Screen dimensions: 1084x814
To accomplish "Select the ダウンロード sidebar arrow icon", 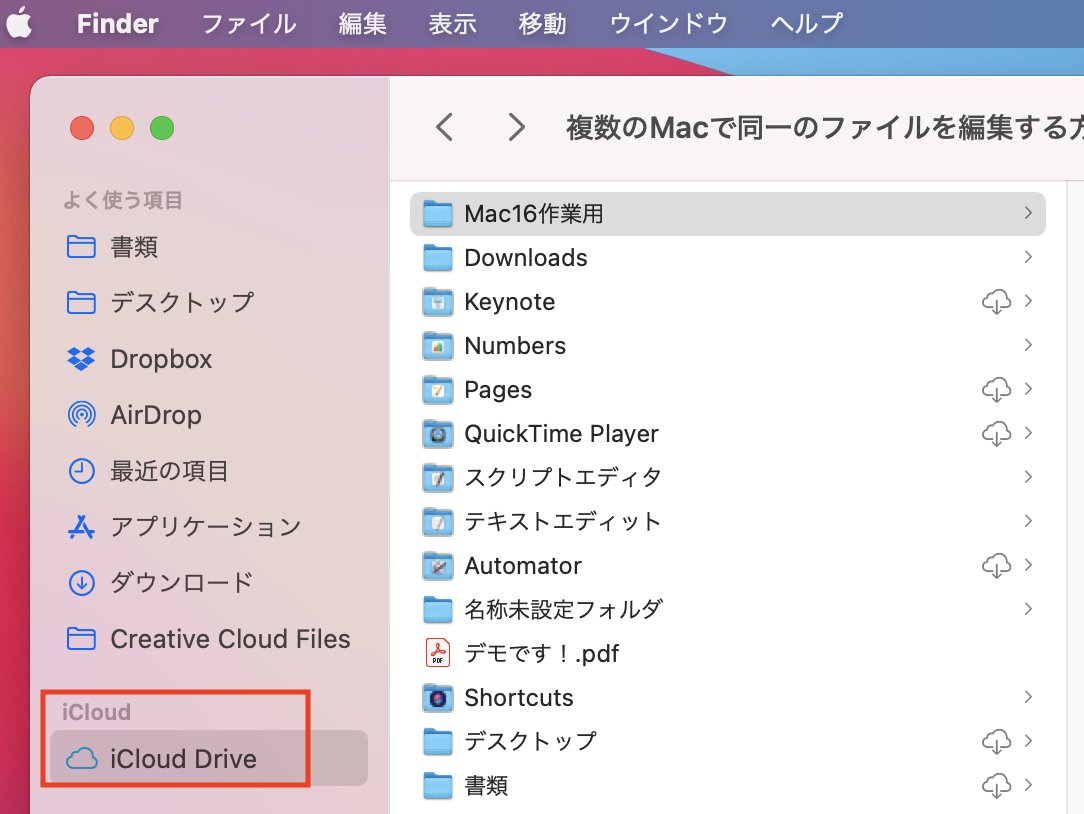I will pos(81,582).
